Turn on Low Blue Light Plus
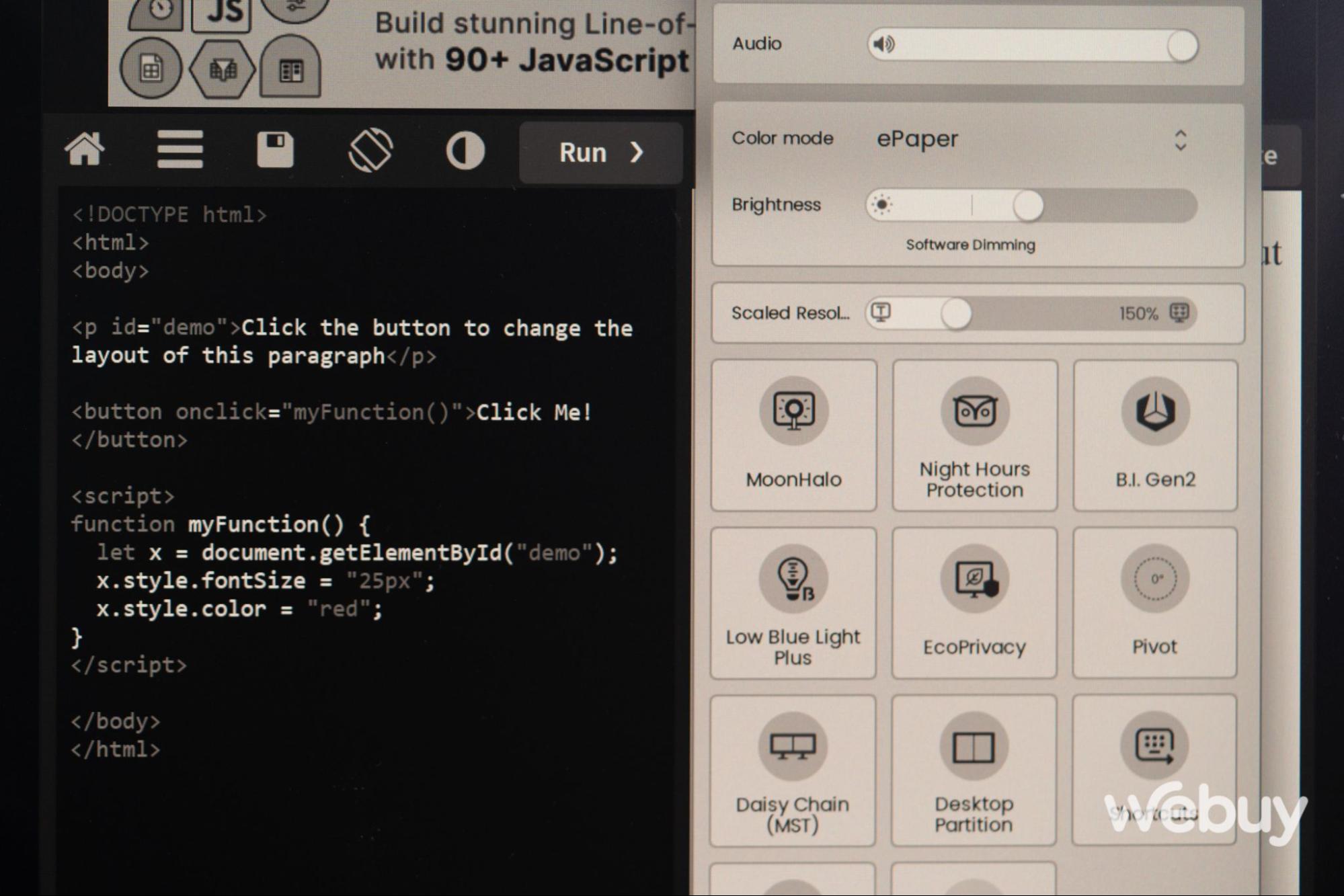The width and height of the screenshot is (1344, 896). coord(793,603)
